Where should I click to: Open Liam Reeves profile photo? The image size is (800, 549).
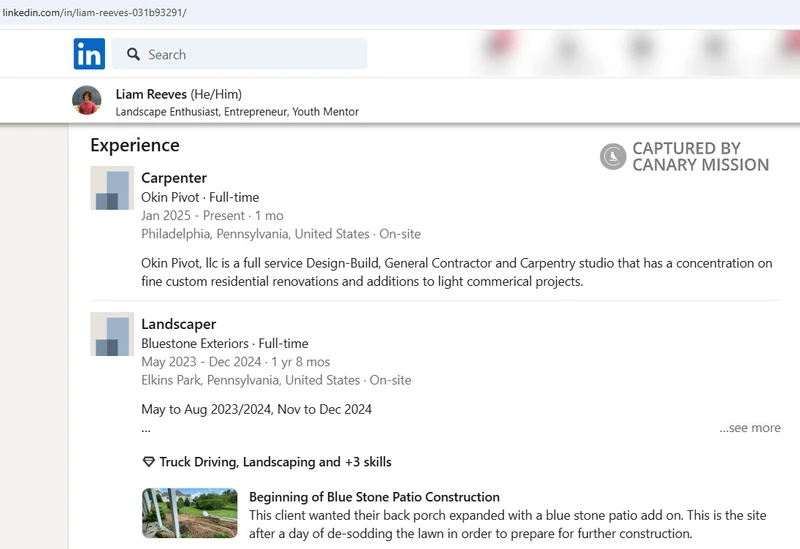point(87,100)
